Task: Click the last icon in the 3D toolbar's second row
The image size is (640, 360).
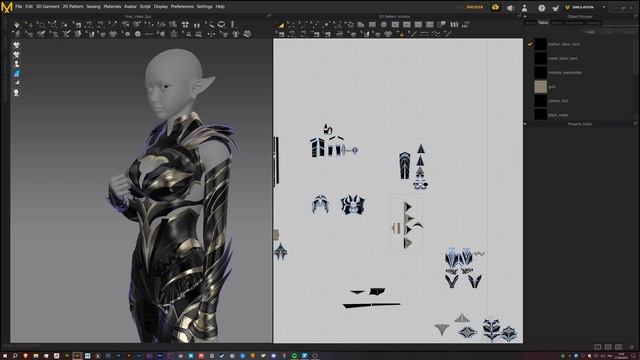Action: pyautogui.click(x=247, y=34)
